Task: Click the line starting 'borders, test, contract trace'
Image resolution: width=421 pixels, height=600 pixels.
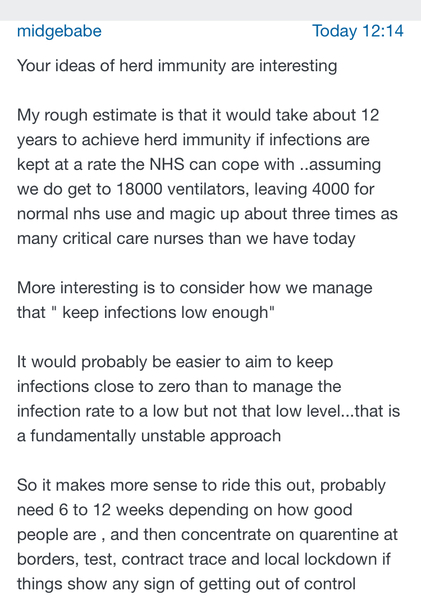Action: click(204, 559)
